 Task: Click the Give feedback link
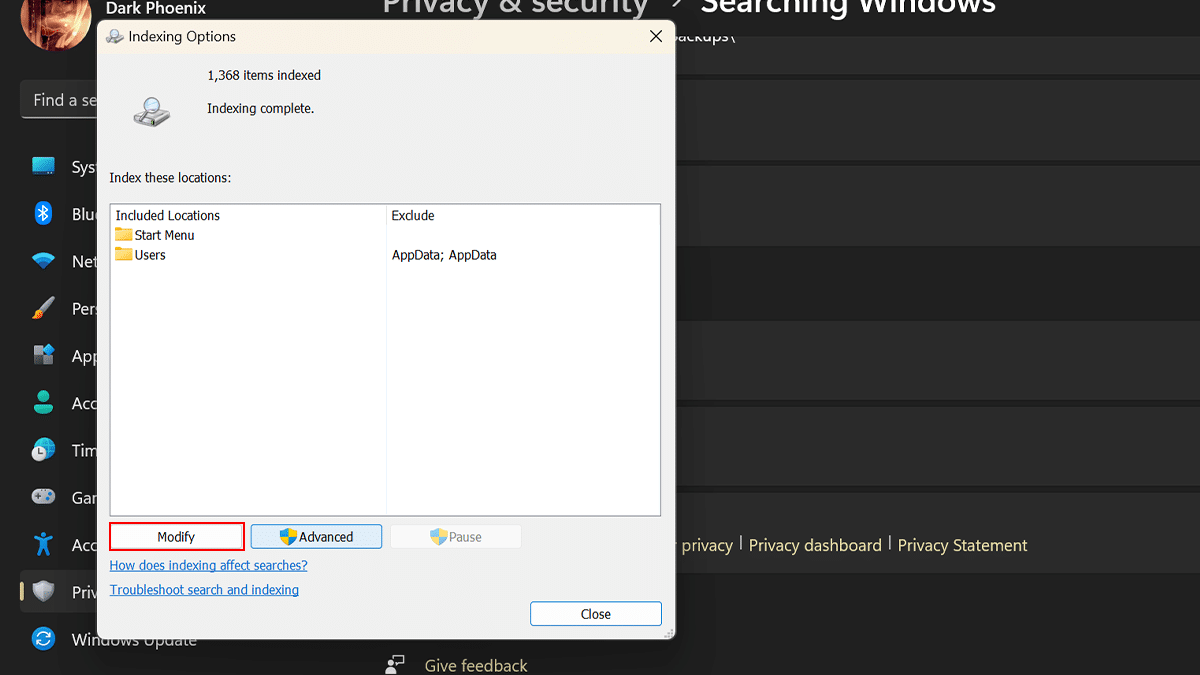475,665
